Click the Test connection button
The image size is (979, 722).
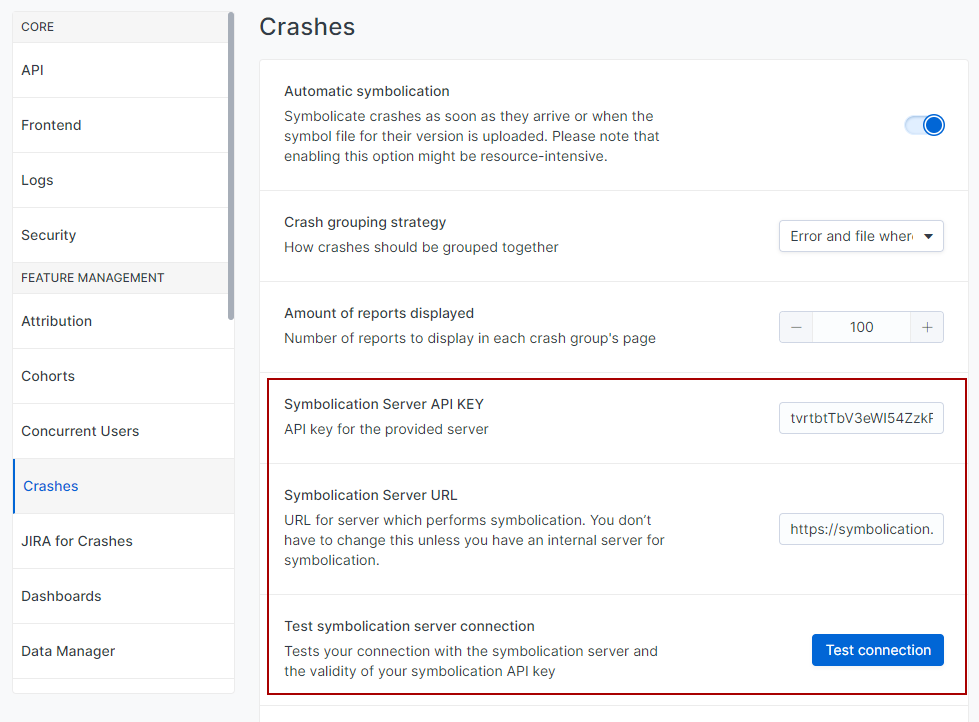878,650
